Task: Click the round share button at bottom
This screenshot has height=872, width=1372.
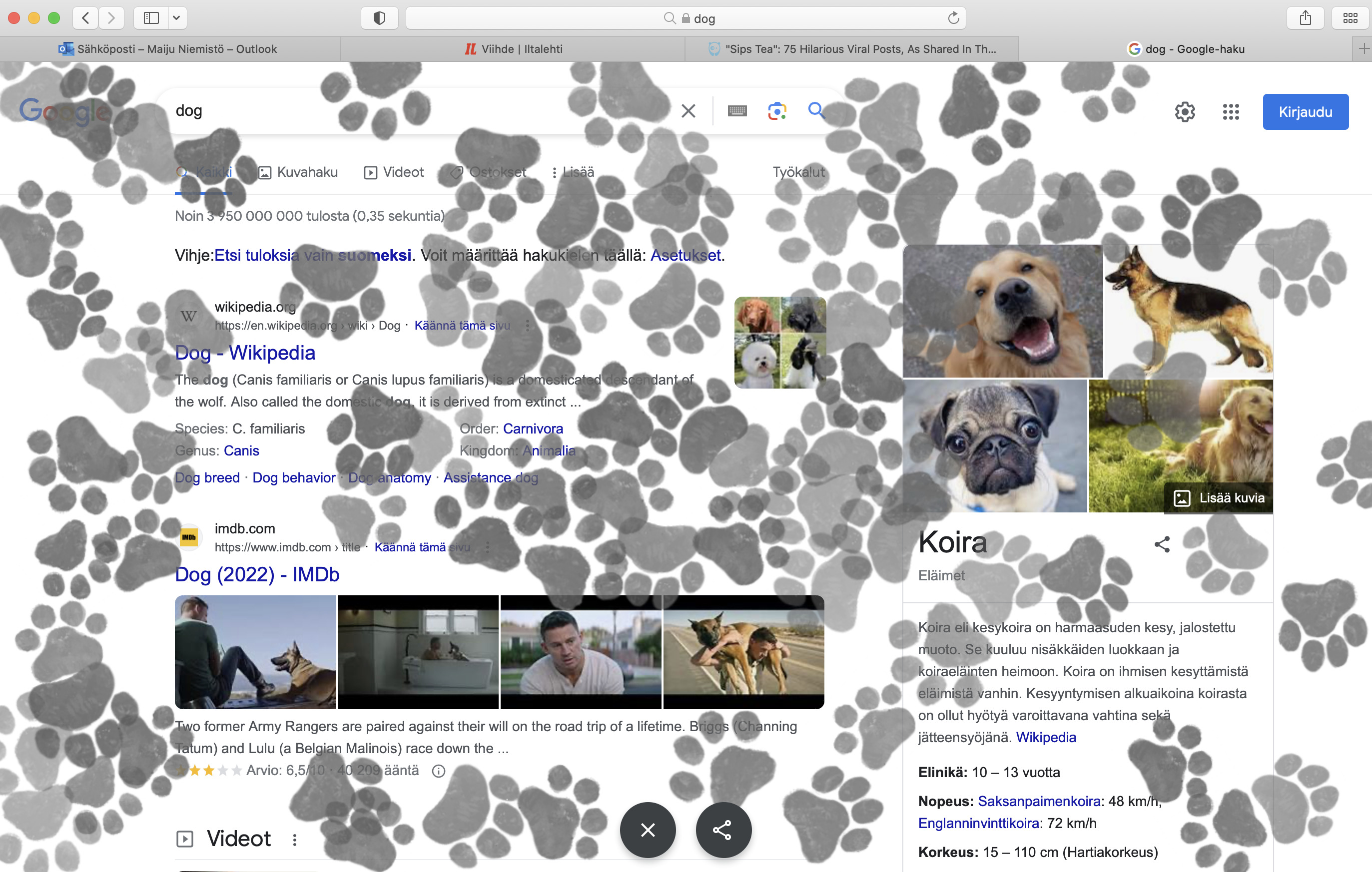Action: (x=723, y=830)
